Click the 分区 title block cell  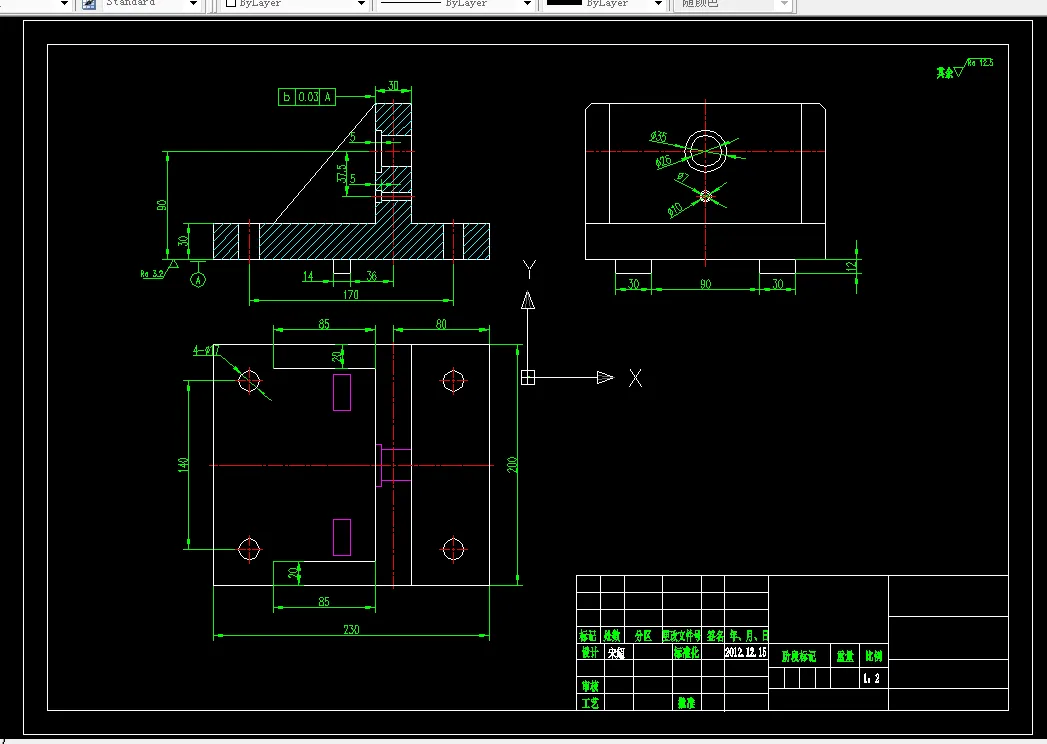click(x=642, y=635)
